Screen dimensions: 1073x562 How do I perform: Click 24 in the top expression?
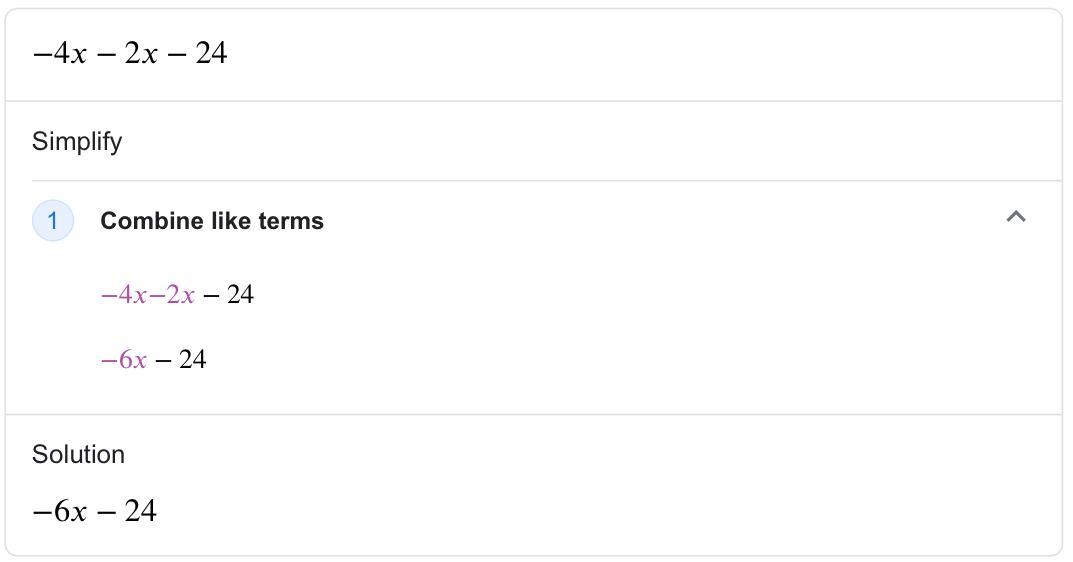point(211,54)
